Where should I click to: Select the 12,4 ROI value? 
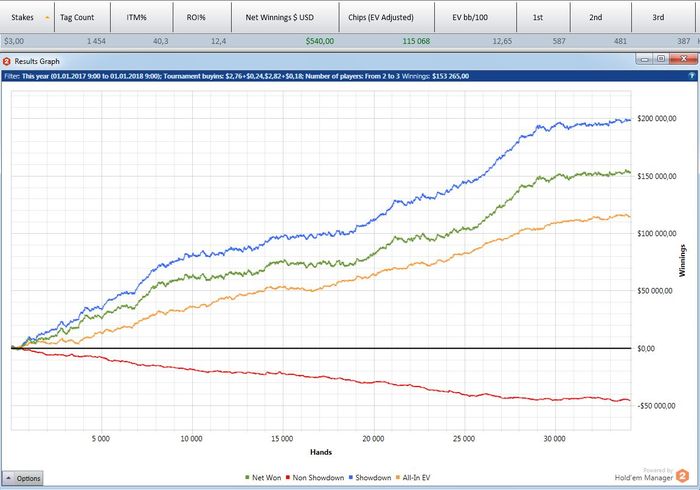(218, 41)
